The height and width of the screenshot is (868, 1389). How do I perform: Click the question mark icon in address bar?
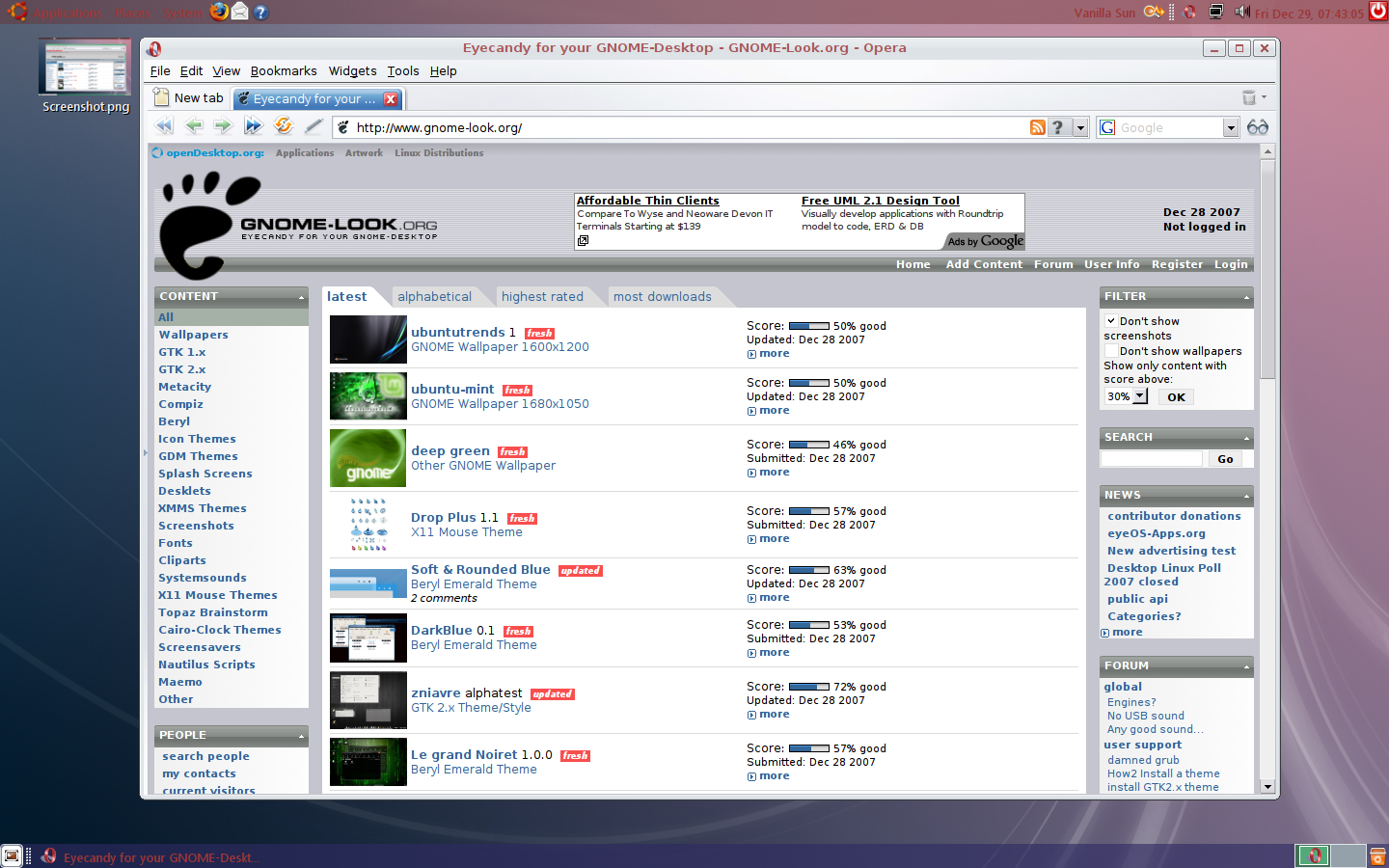[1058, 127]
